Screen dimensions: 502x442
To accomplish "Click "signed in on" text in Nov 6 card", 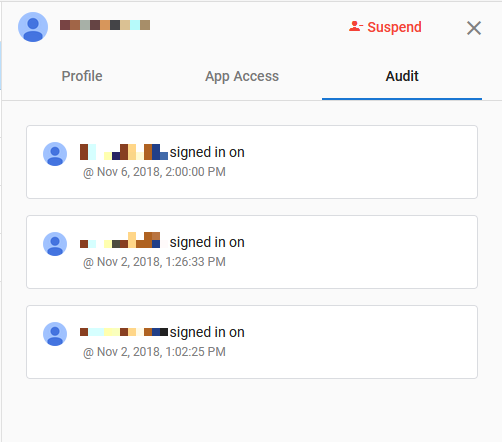I will (207, 153).
